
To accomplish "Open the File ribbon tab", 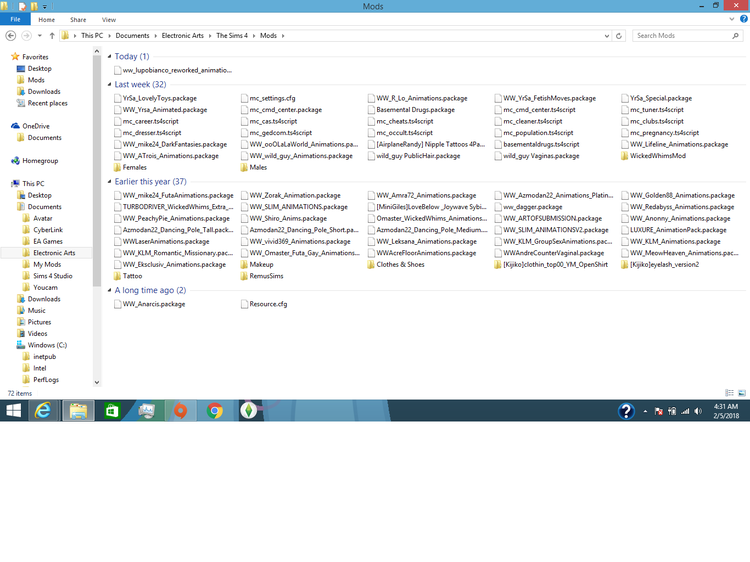I will (x=15, y=20).
